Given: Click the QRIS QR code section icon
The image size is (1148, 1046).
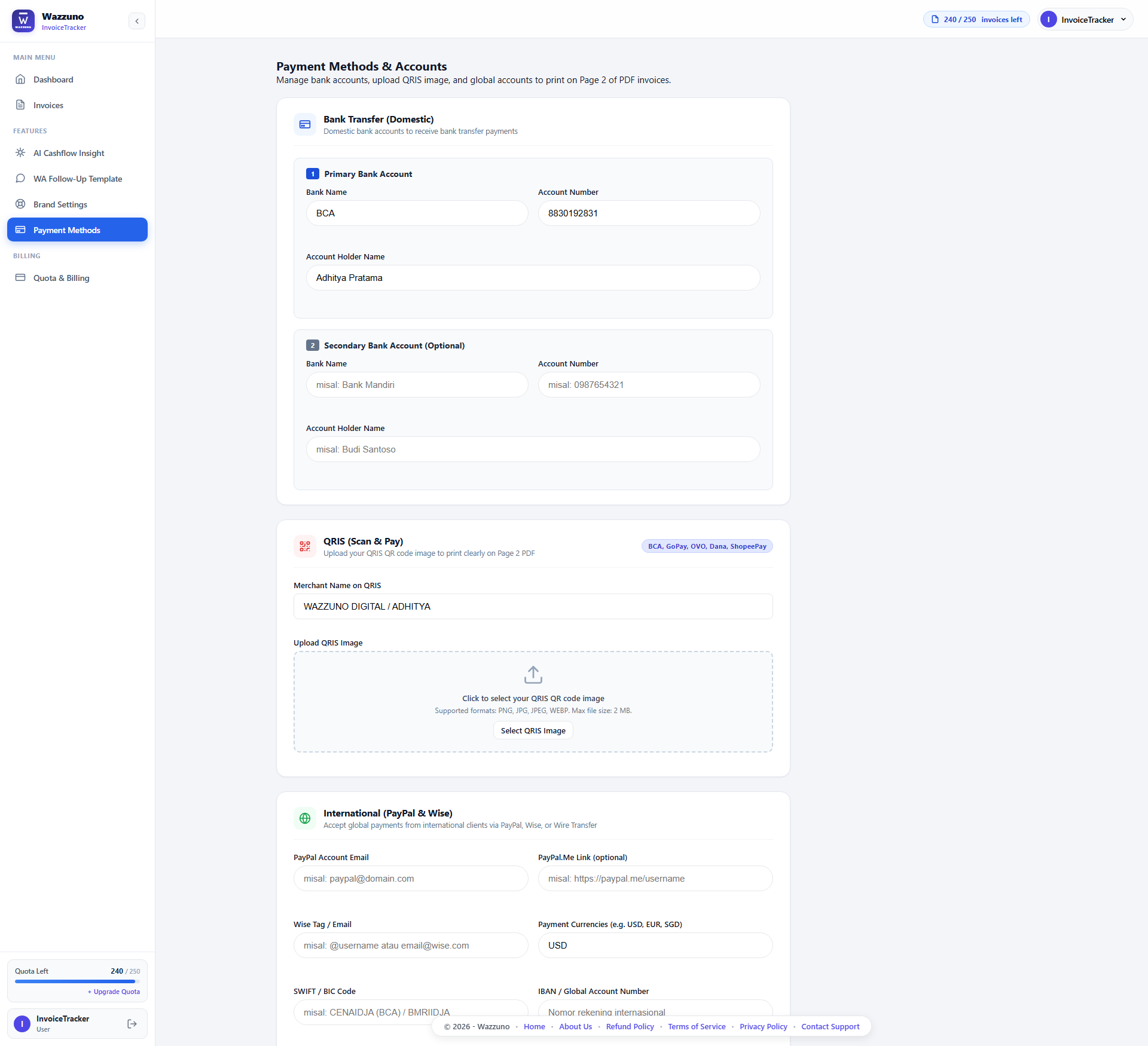Looking at the screenshot, I should [x=305, y=547].
